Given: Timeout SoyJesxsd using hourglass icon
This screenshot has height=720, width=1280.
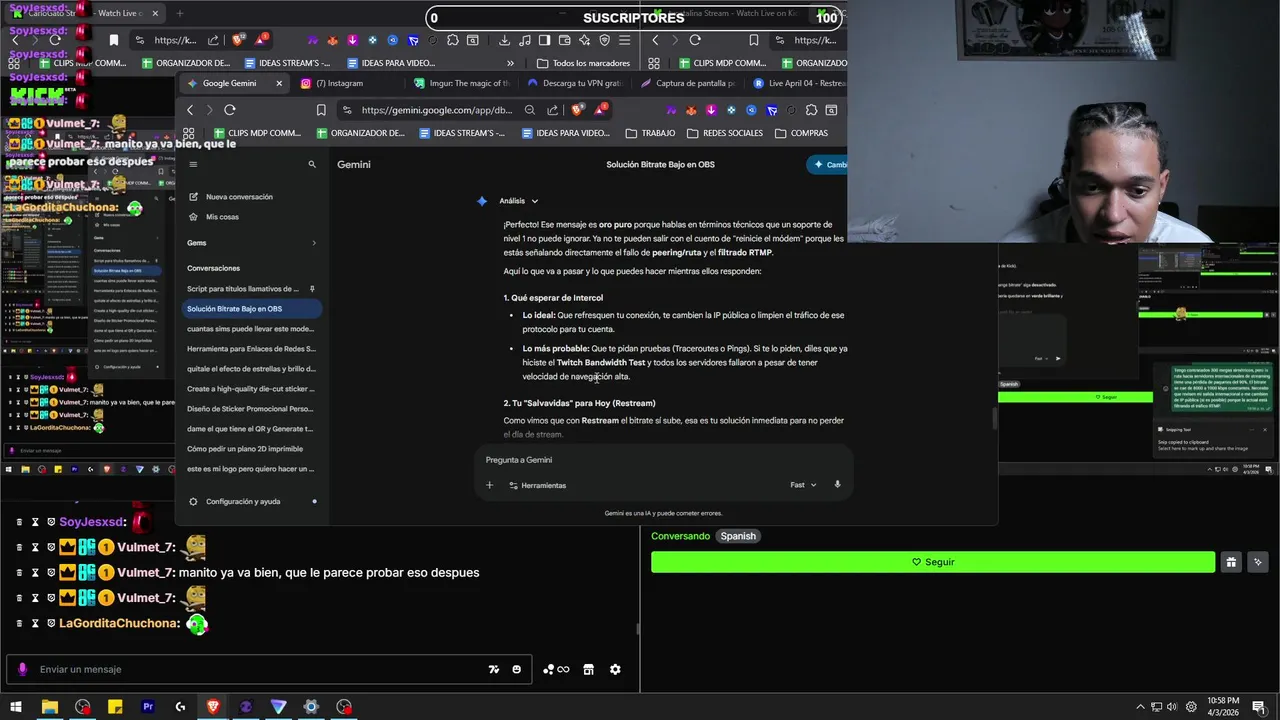Looking at the screenshot, I should (35, 522).
